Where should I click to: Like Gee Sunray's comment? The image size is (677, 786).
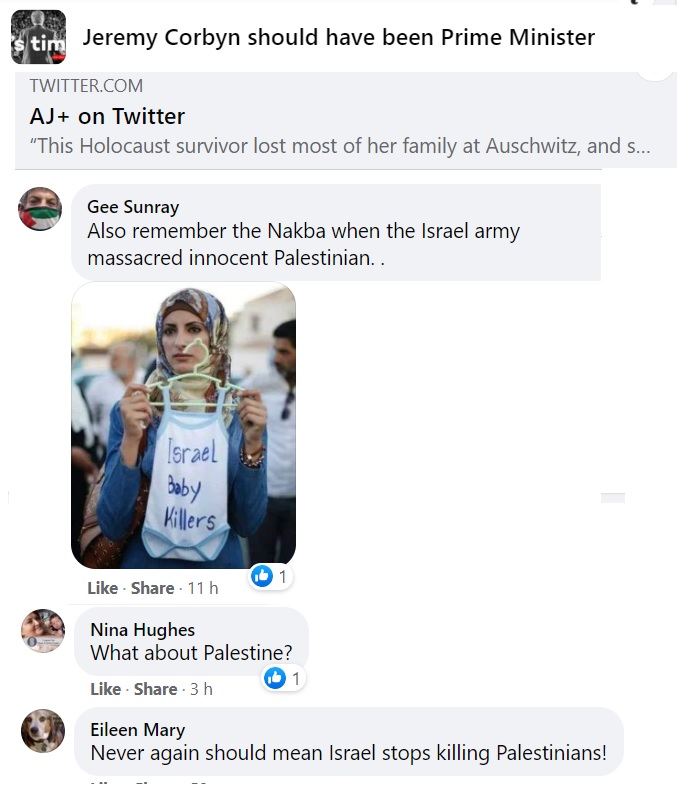[x=102, y=588]
